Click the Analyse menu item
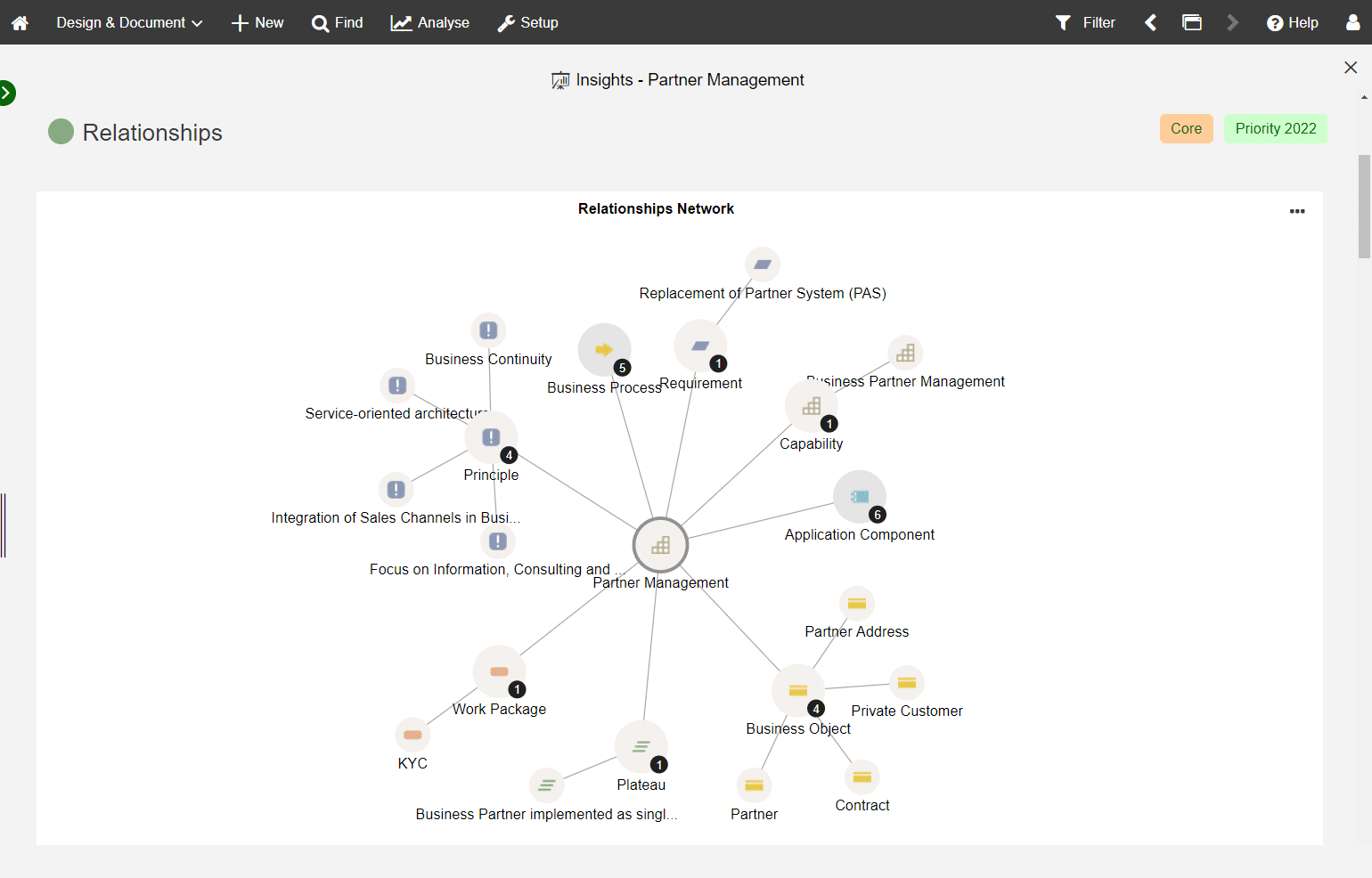The height and width of the screenshot is (878, 1372). (x=430, y=22)
